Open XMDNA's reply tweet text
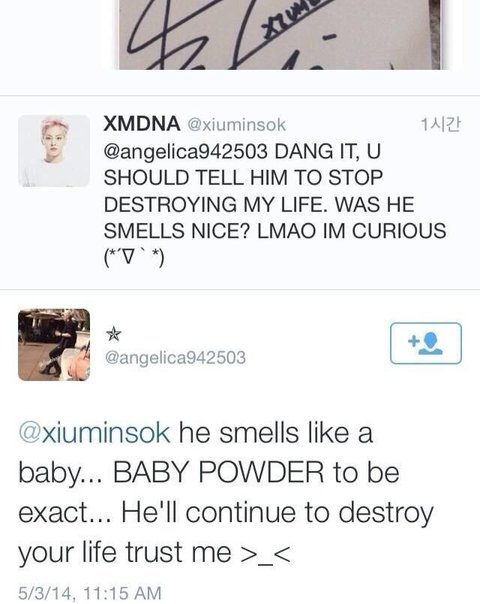Screen dimensions: 480x604 (x=275, y=205)
